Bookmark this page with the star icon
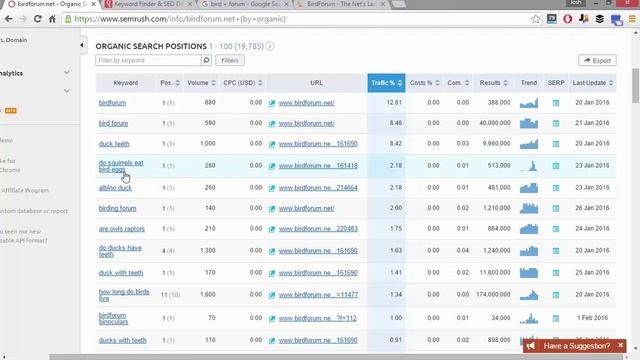 pos(536,19)
